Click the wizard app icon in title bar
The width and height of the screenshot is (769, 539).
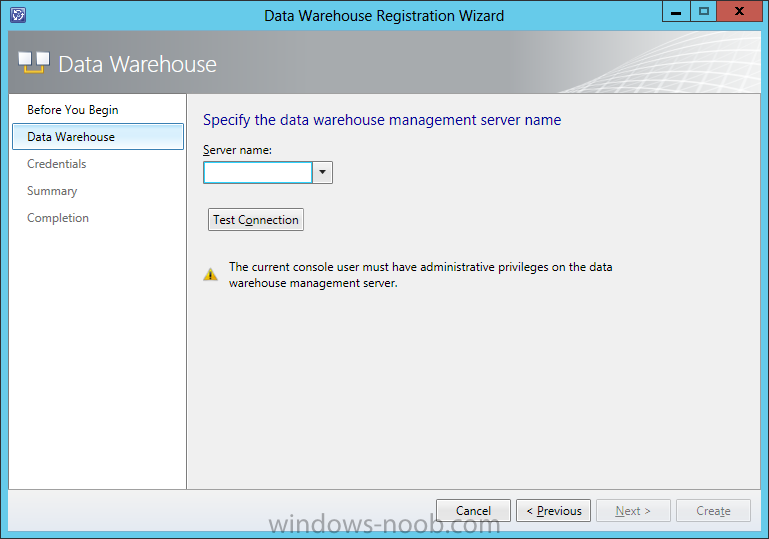click(x=18, y=15)
